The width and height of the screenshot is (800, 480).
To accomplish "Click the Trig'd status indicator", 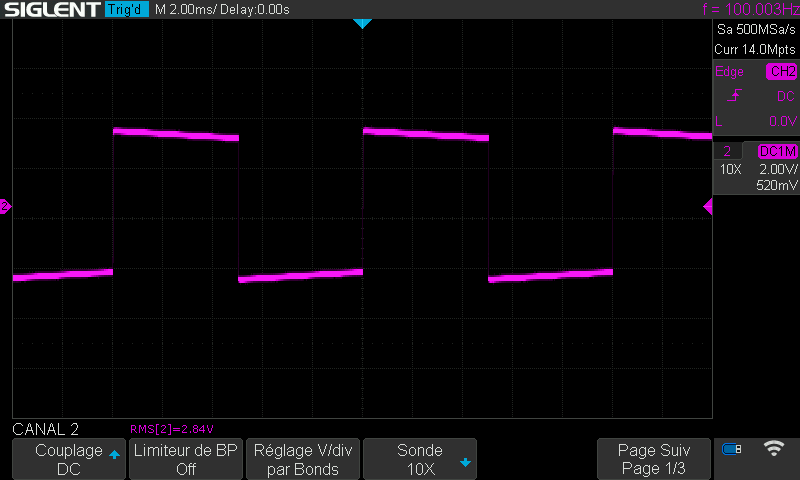I will (127, 9).
